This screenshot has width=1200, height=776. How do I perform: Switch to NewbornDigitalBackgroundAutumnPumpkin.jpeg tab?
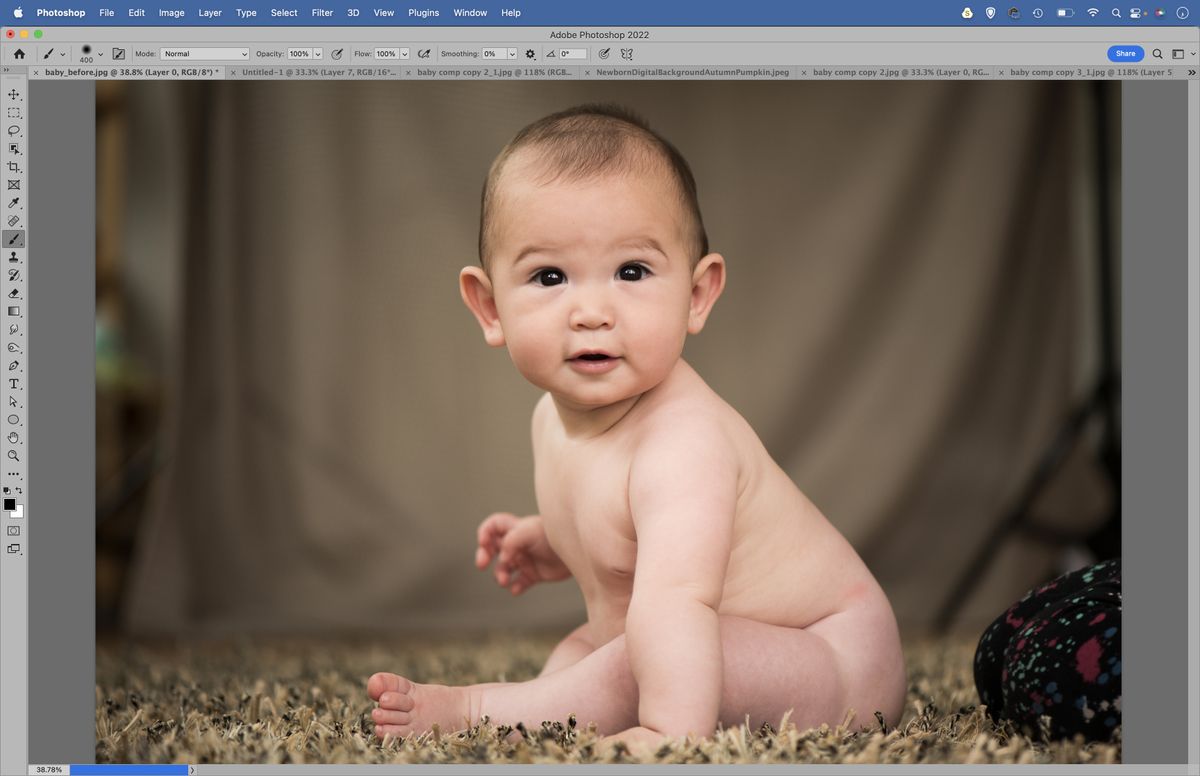(692, 72)
